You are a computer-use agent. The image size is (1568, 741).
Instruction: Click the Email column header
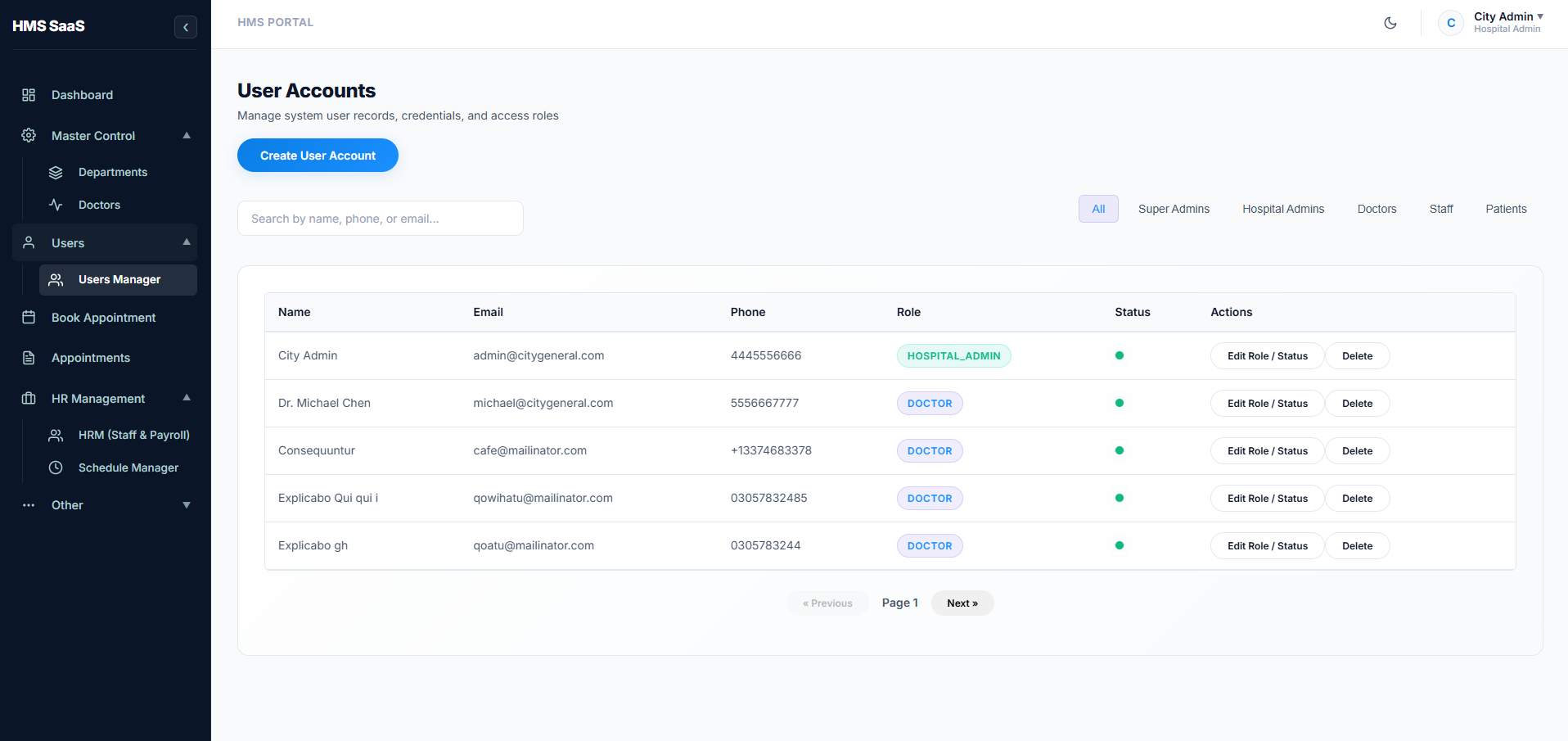488,312
